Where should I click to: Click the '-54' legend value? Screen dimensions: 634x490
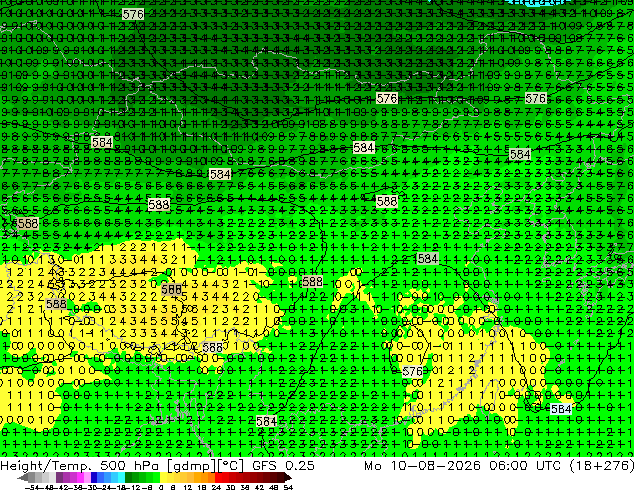(x=32, y=487)
